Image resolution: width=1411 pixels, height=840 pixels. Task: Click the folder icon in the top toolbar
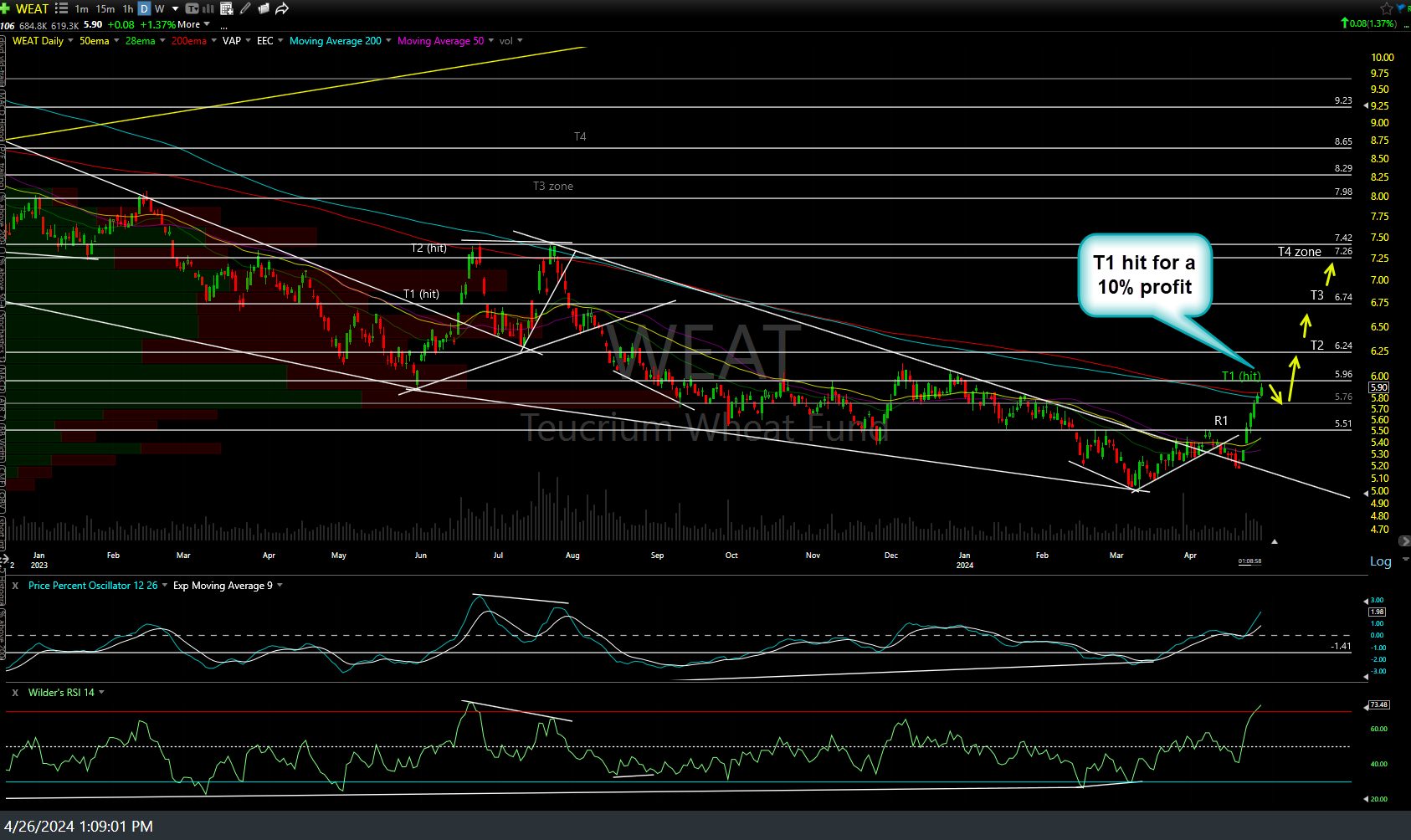[x=262, y=8]
